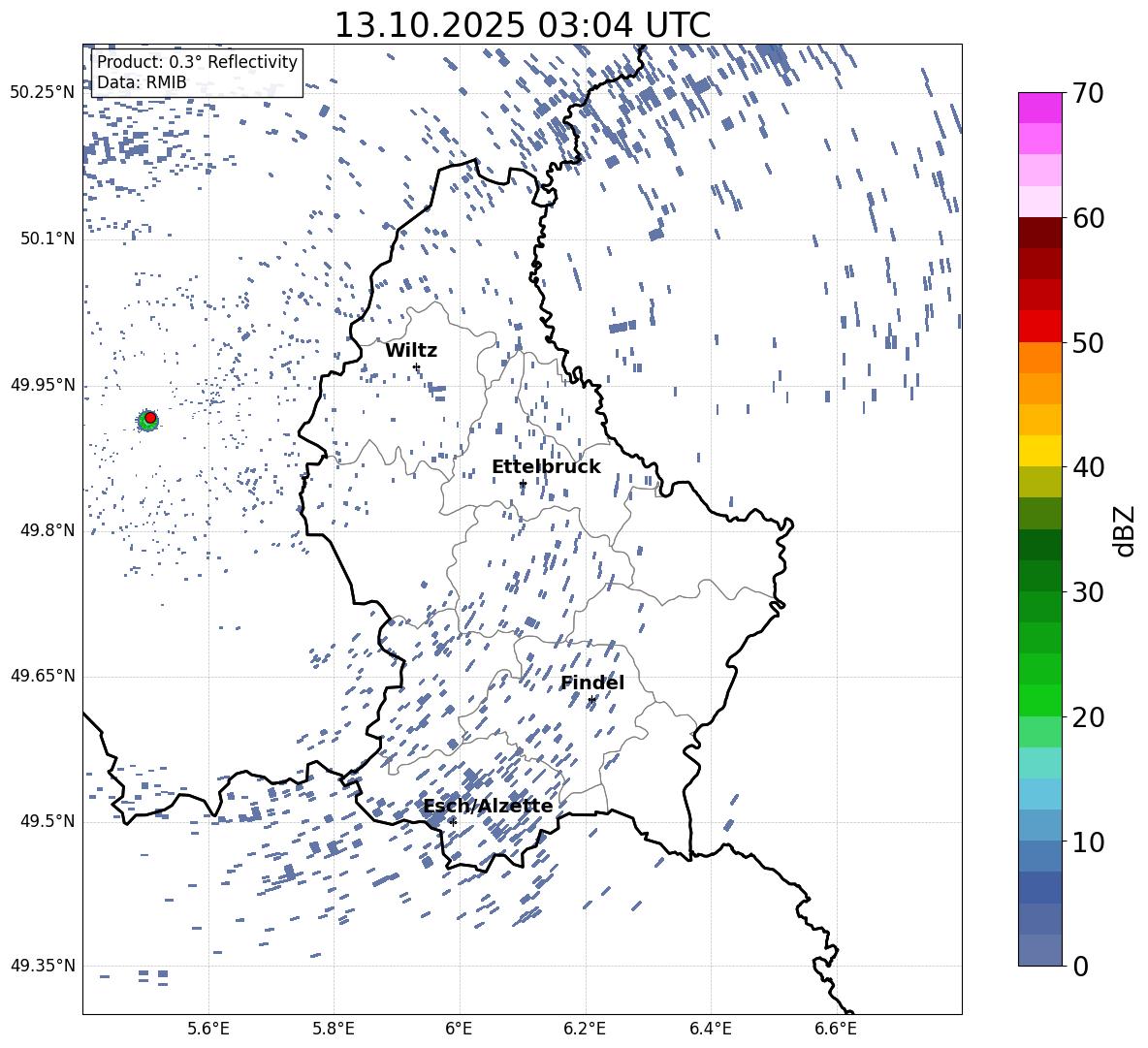Select the Findel station label
1148x1048 pixels.
pos(592,683)
